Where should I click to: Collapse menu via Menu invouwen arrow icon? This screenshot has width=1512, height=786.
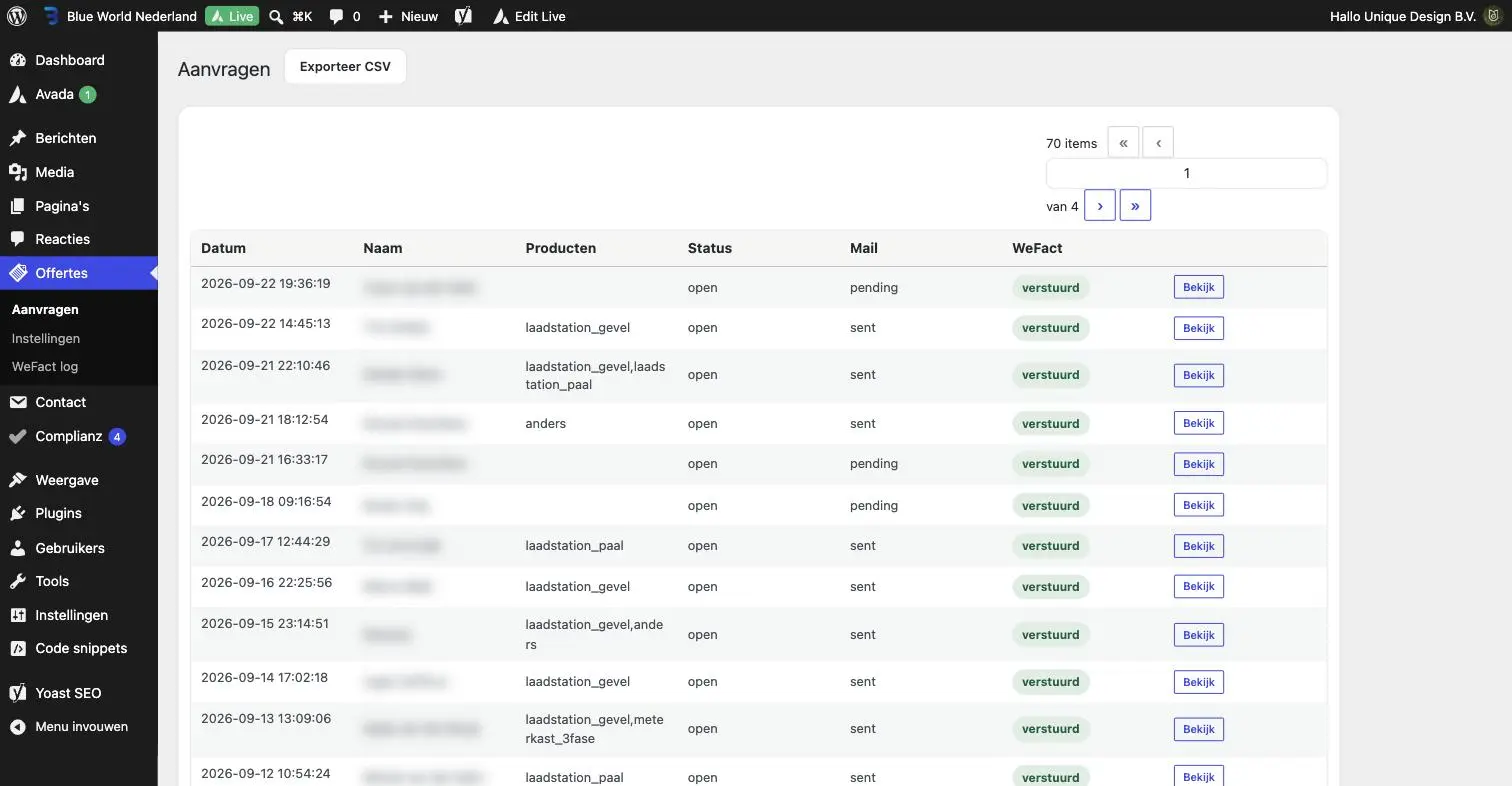tap(17, 727)
